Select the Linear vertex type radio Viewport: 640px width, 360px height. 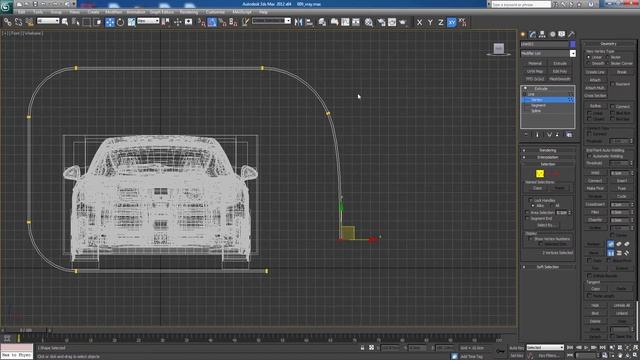pos(588,57)
